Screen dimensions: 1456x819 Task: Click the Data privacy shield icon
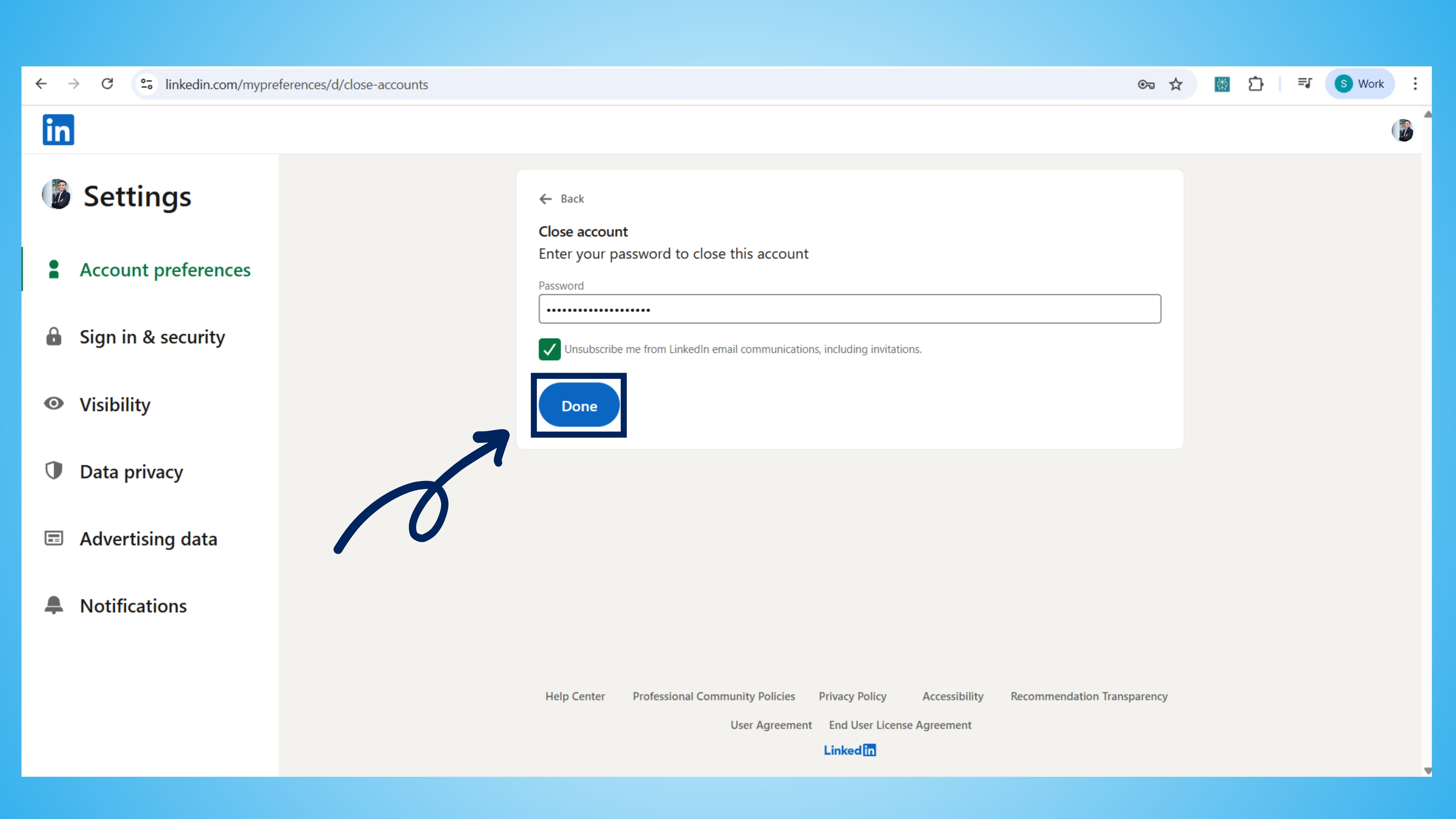click(54, 471)
